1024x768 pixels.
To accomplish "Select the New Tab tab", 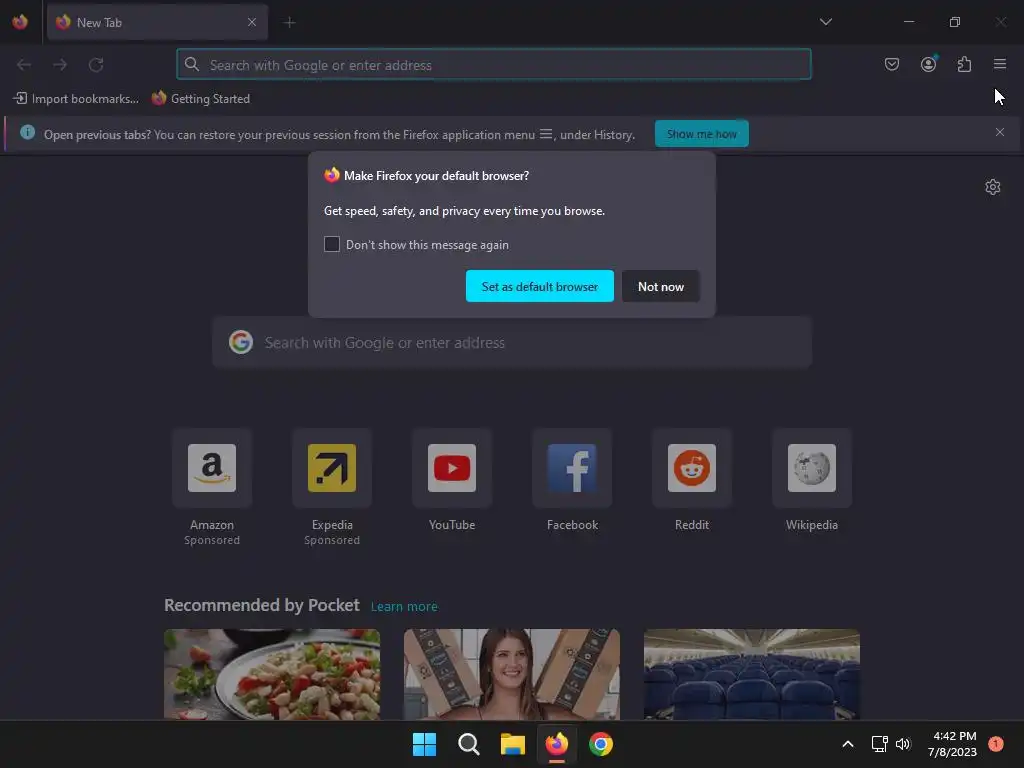I will 157,22.
